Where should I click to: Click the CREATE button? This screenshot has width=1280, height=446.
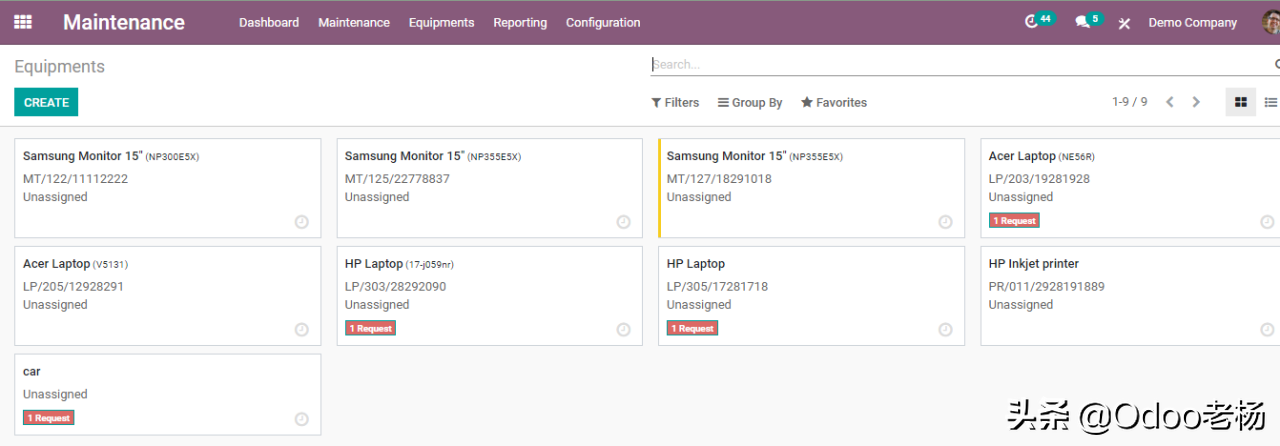46,102
